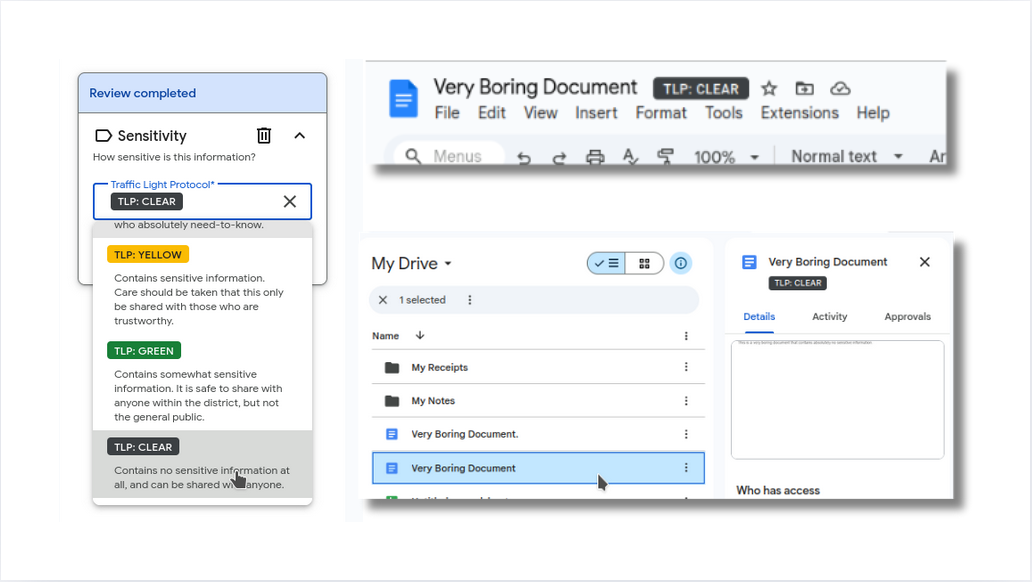
Task: Open the File menu
Action: (x=447, y=113)
